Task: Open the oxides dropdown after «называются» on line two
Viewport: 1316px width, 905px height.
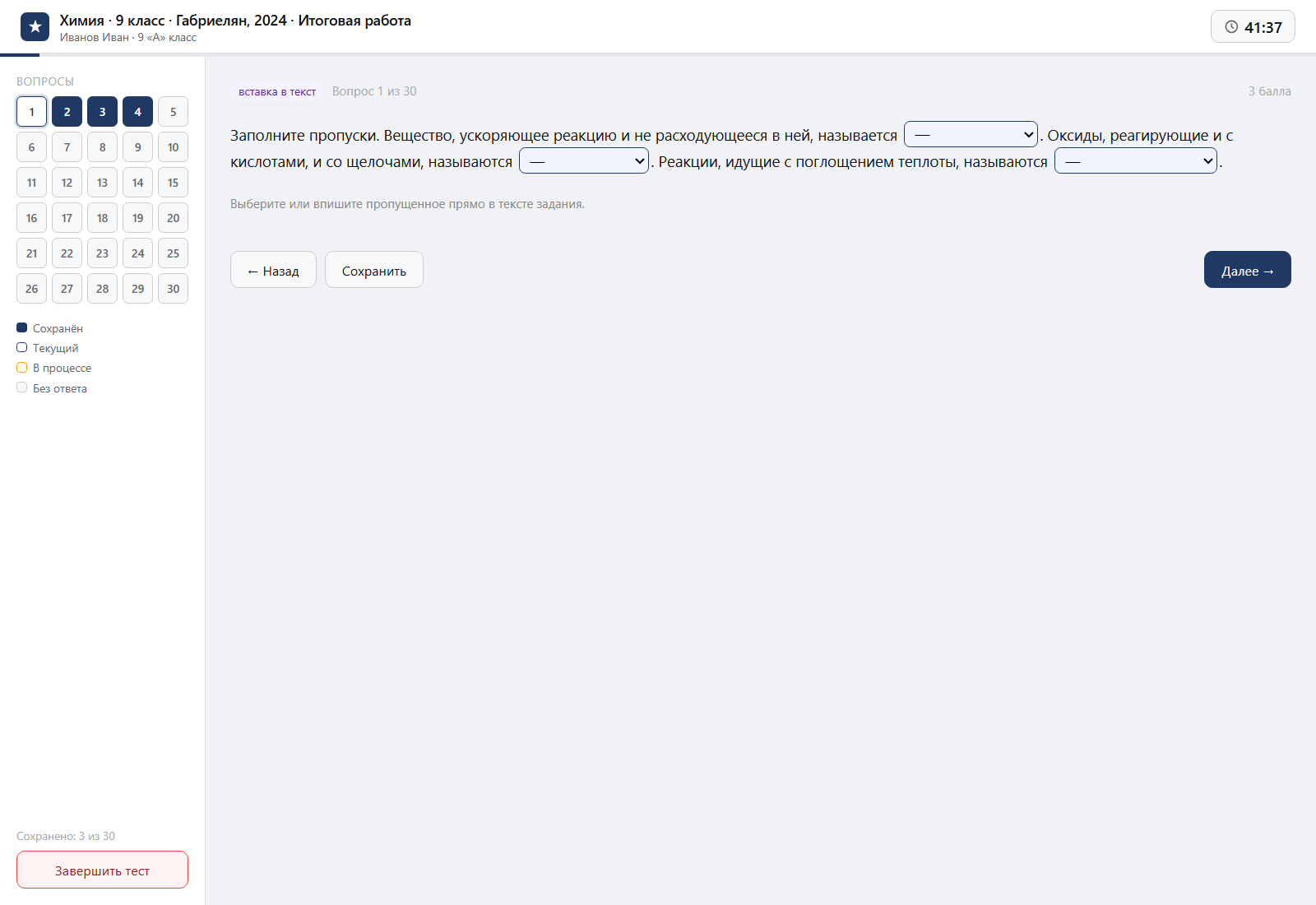Action: coord(584,160)
